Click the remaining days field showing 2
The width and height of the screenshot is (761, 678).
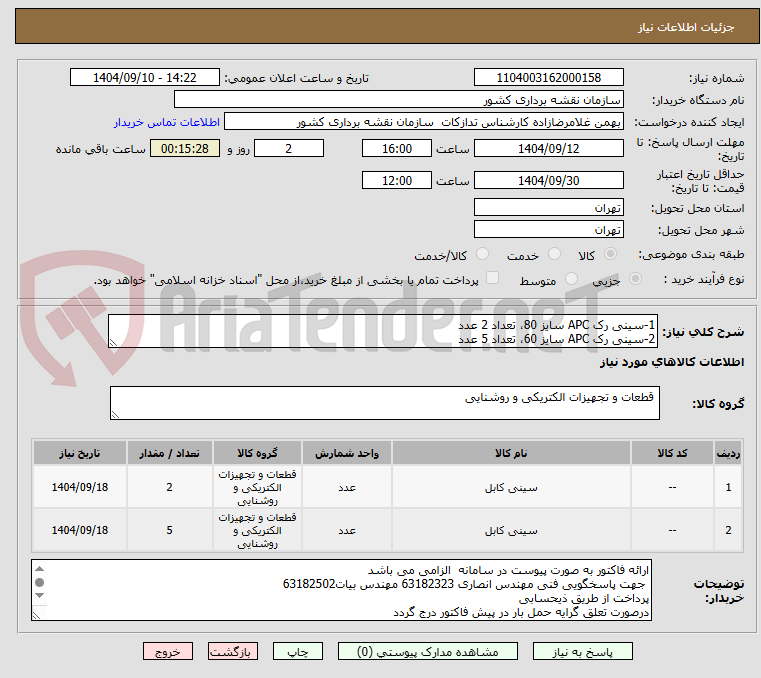289,148
